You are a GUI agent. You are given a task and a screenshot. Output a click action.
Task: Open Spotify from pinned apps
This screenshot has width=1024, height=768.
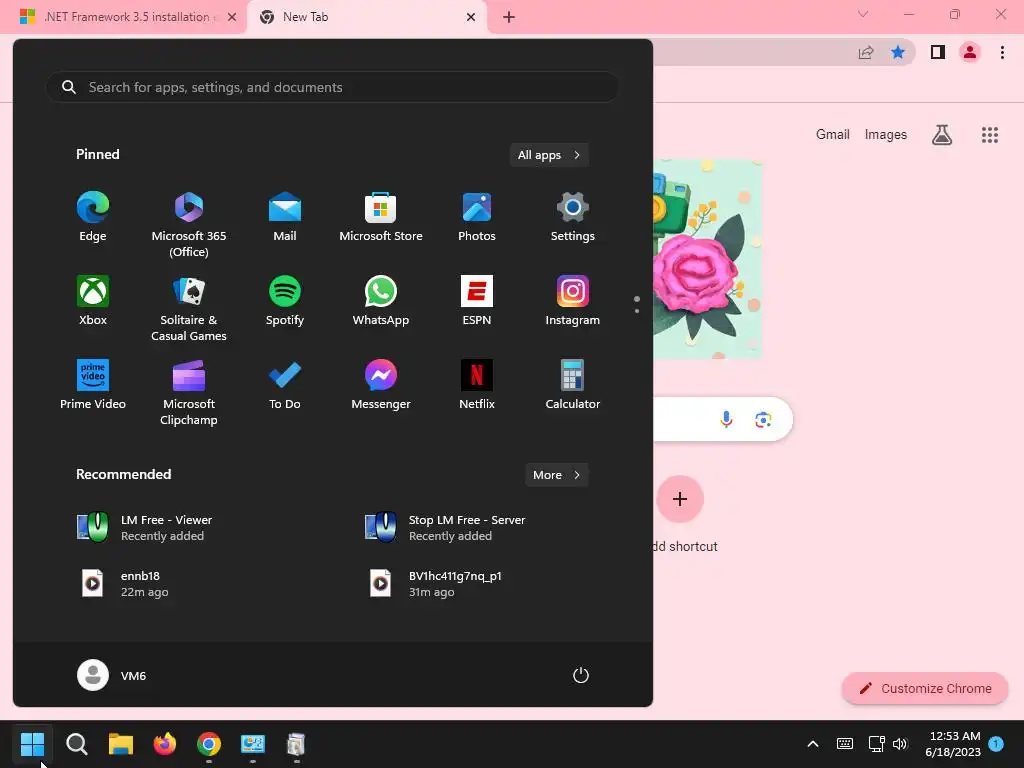(285, 302)
